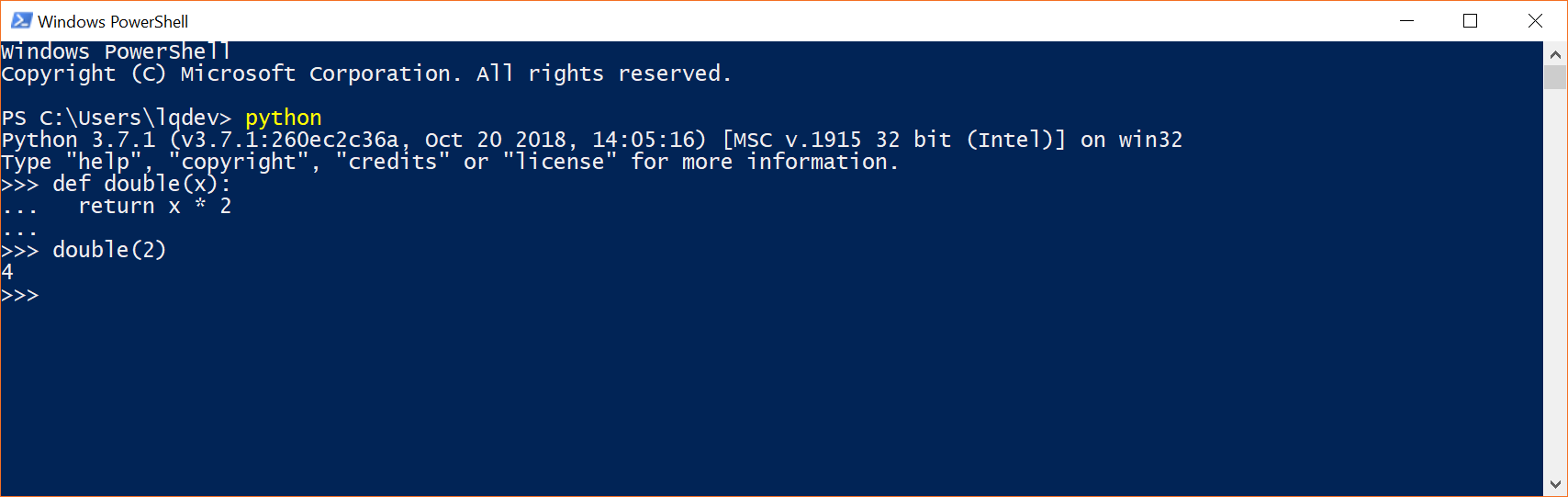Screen dimensions: 1568x497
Task: Click the last empty ">>>" prompt
Action: click(x=20, y=295)
